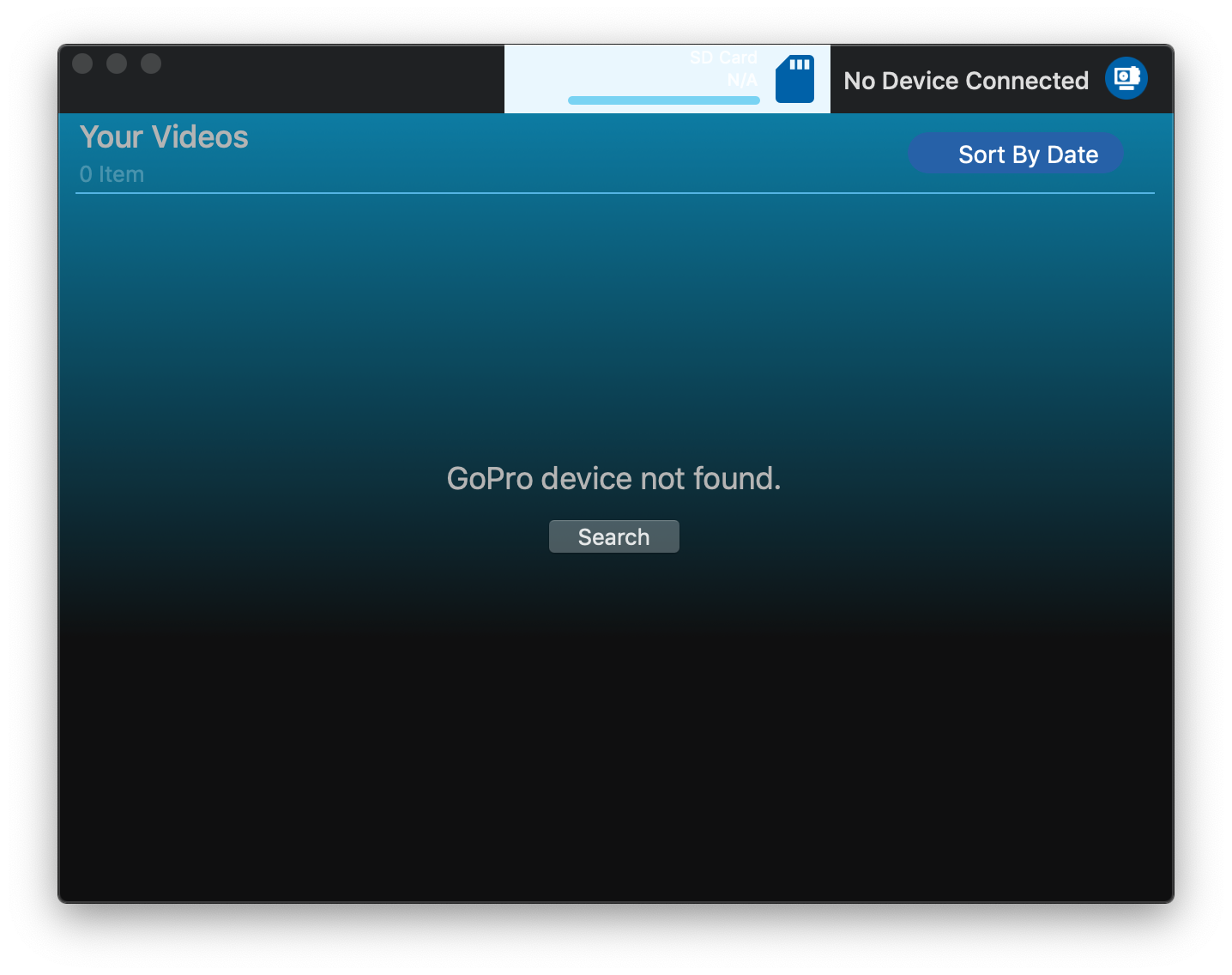Click the "Your Videos" heading
This screenshot has width=1232, height=975.
[x=164, y=137]
